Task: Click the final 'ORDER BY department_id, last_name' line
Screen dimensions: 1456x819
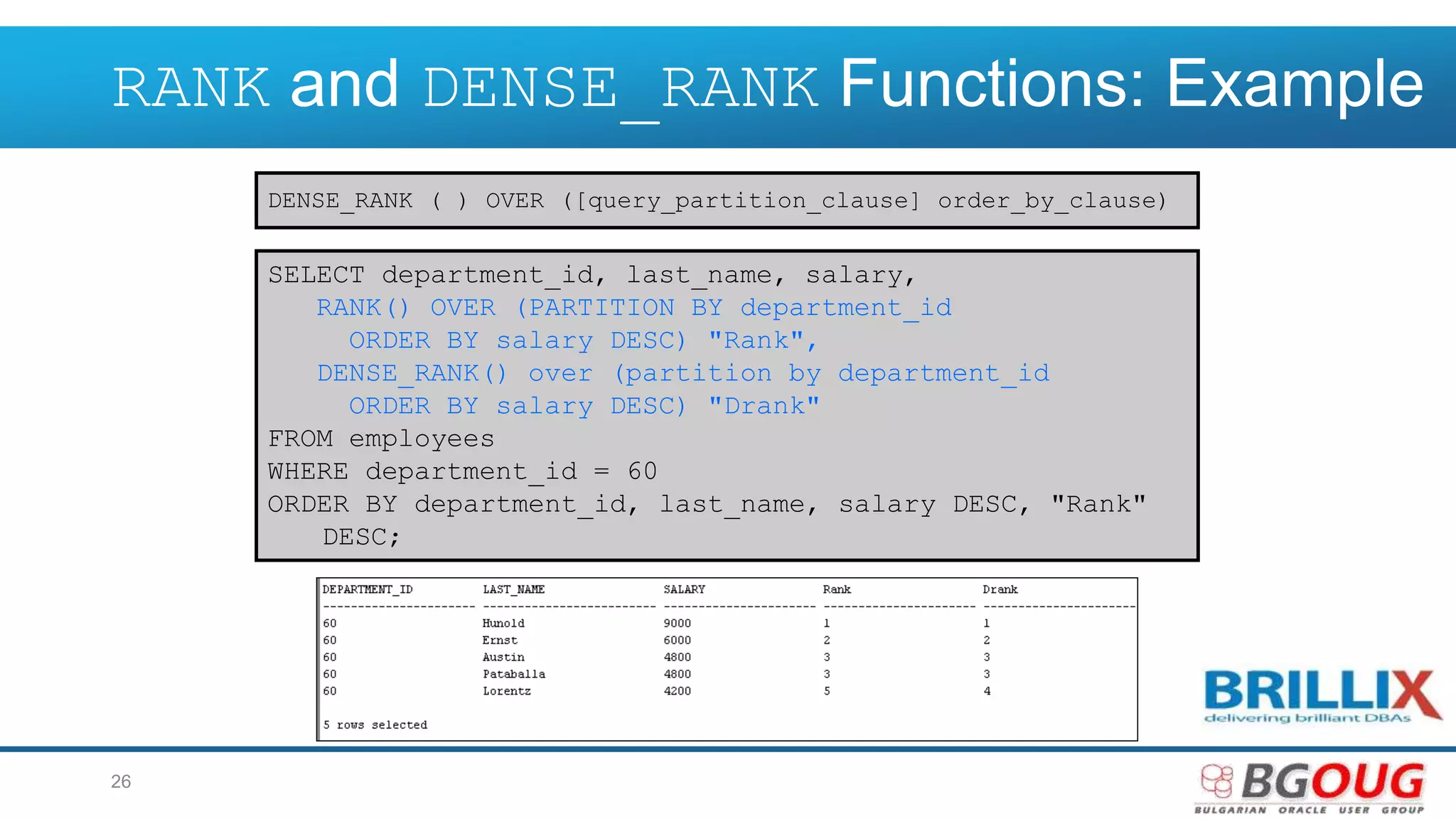Action: (707, 505)
